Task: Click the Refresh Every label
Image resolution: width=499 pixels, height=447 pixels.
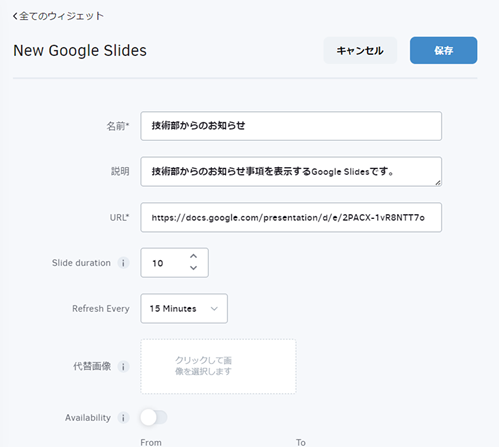Action: click(101, 309)
